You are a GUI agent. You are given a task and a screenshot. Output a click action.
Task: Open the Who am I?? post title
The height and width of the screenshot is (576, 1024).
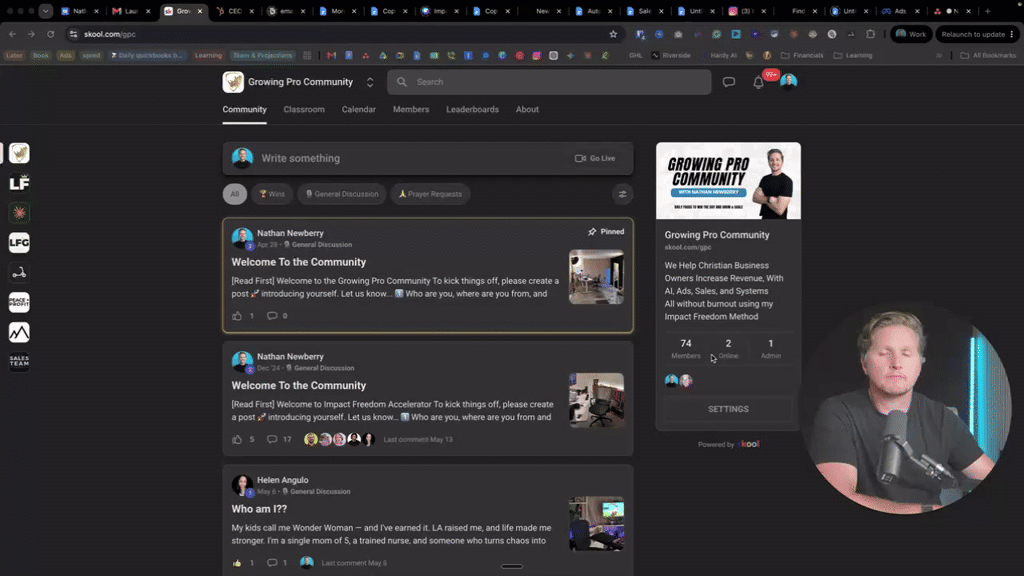click(259, 509)
